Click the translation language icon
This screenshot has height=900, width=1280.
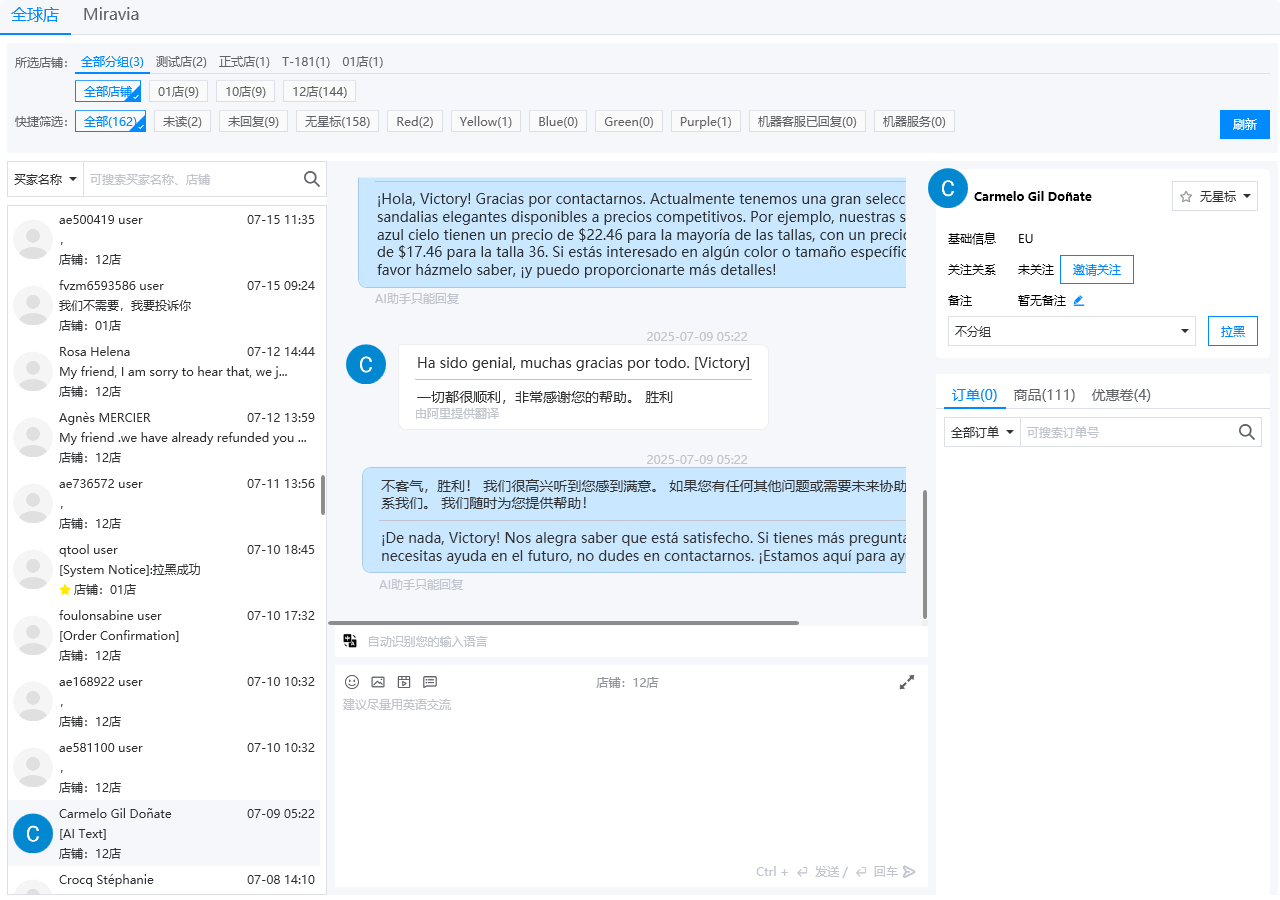350,641
